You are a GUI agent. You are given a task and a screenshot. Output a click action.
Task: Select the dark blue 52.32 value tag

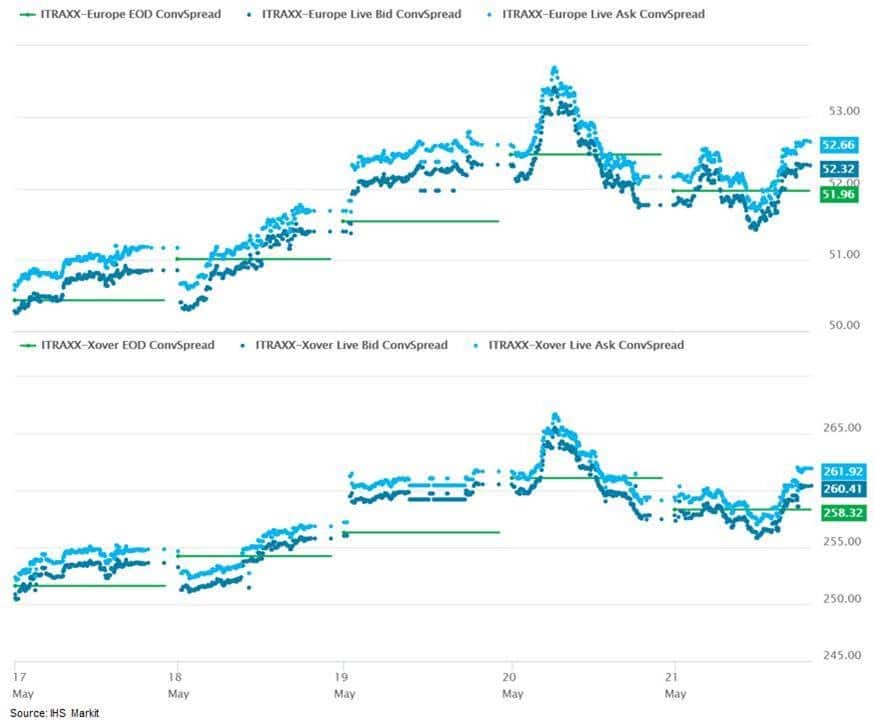coord(837,169)
